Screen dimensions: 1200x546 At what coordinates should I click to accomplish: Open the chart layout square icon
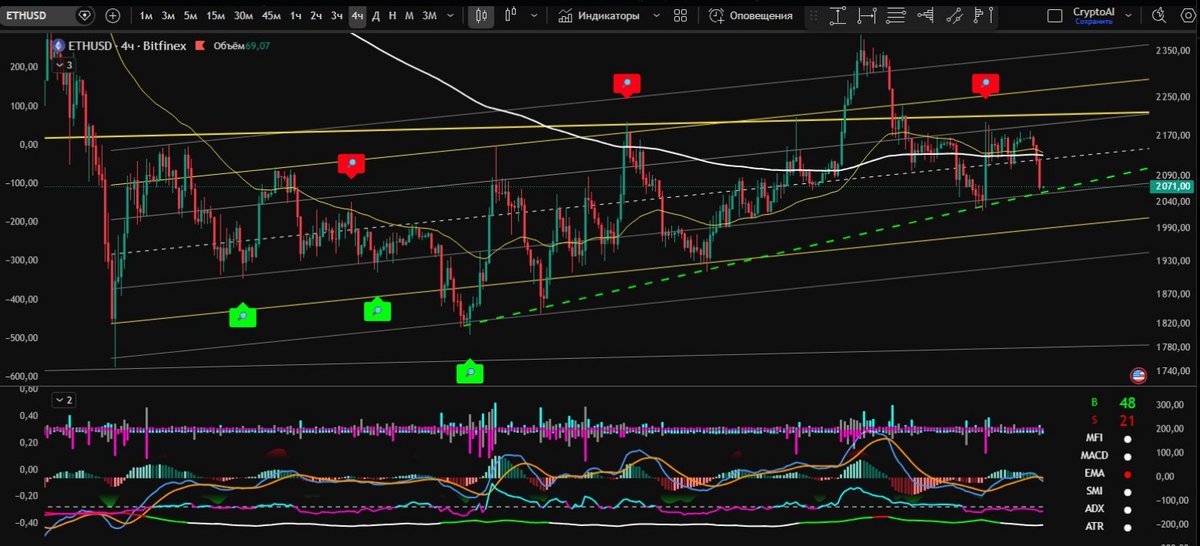click(1055, 16)
